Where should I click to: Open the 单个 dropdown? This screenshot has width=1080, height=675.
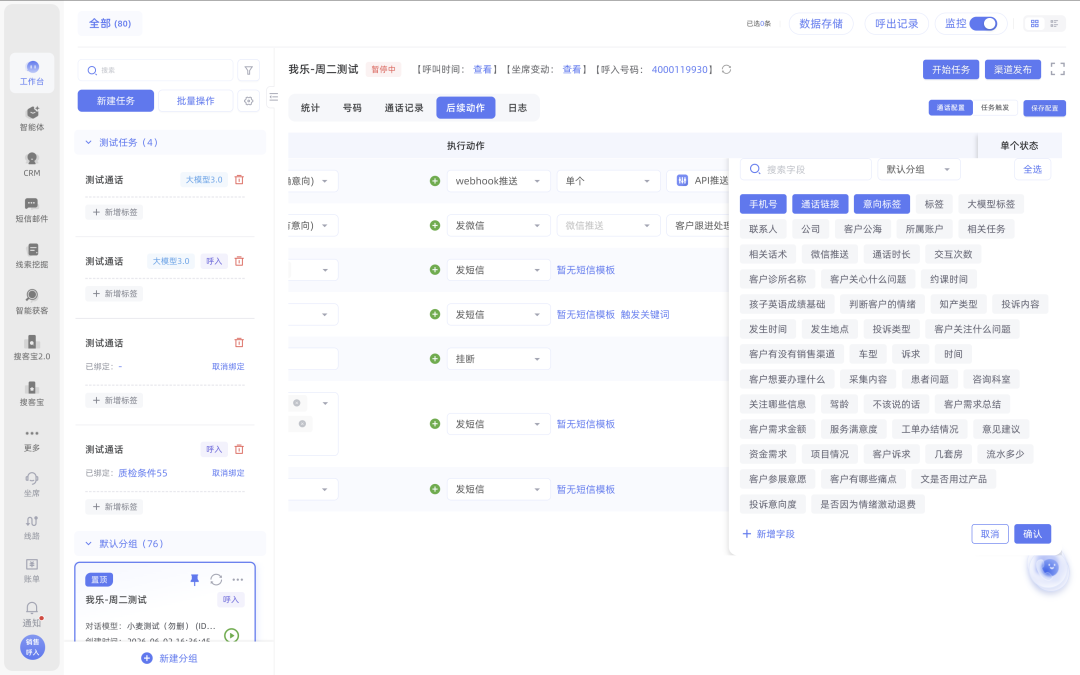[608, 181]
